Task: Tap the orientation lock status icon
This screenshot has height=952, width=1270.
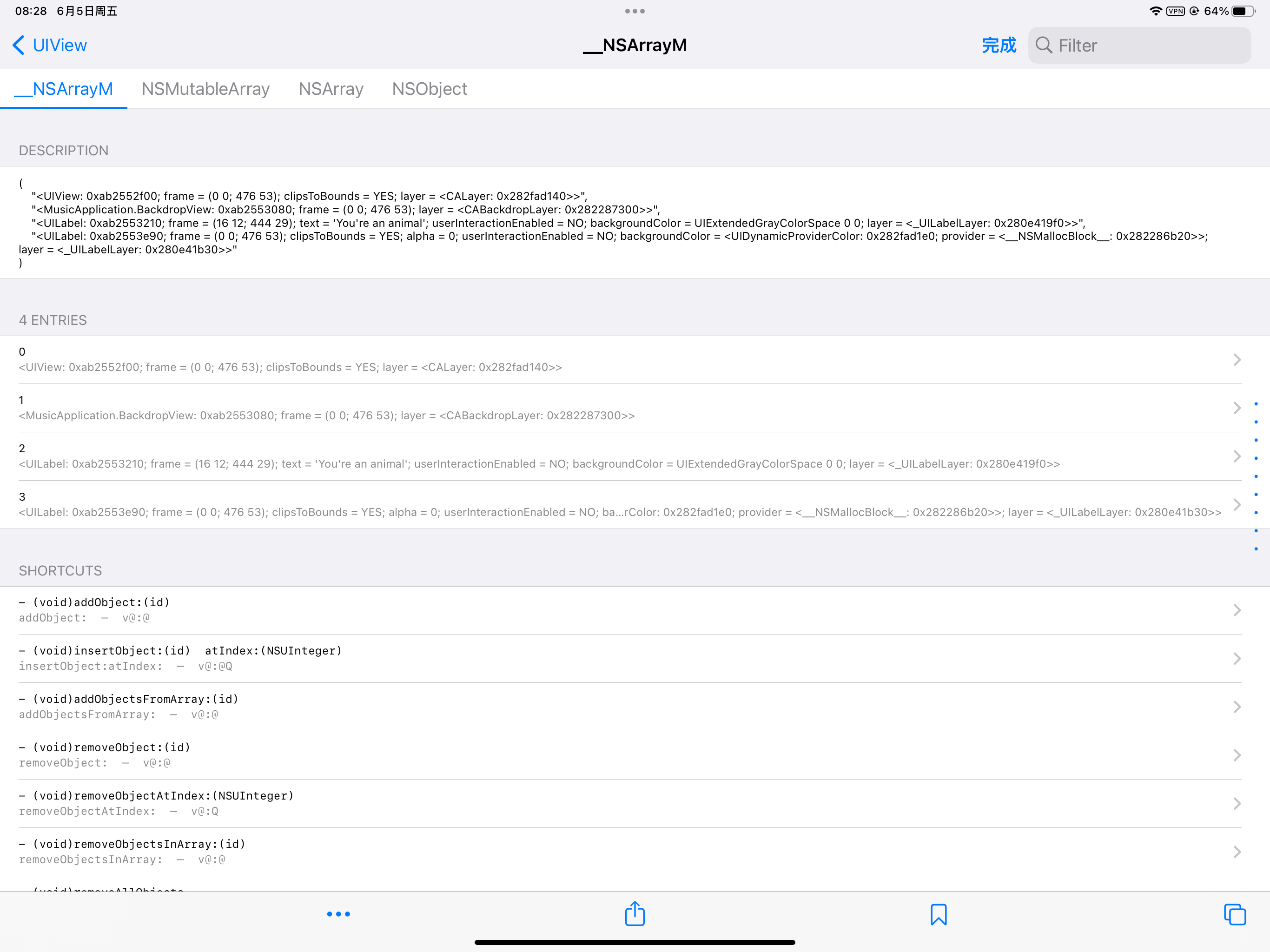Action: (x=1194, y=11)
